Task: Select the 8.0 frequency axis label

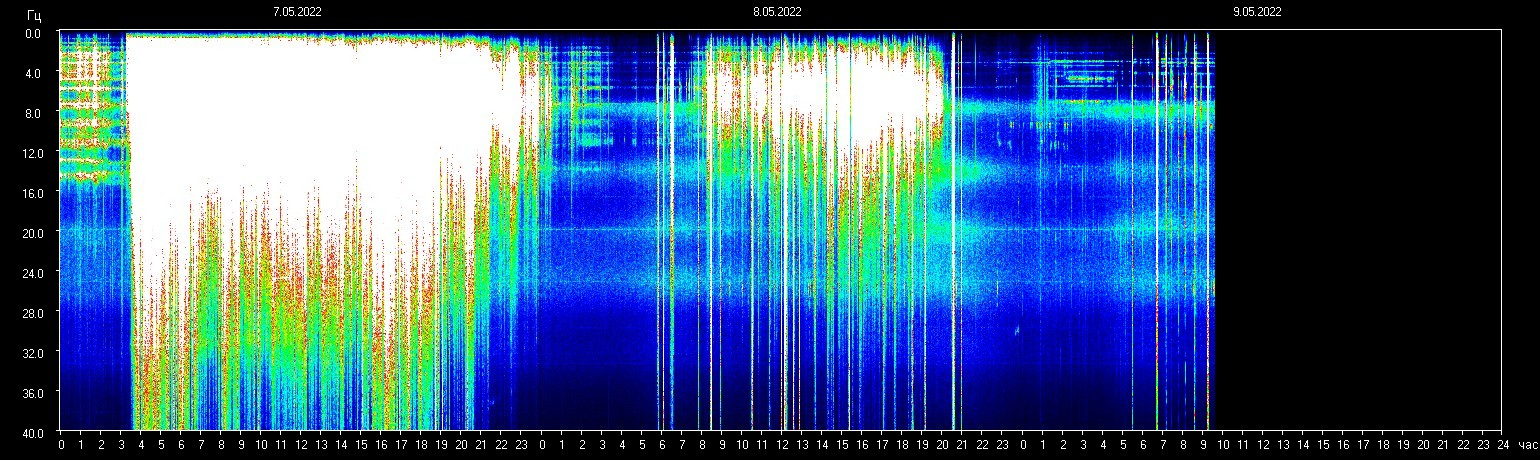Action: click(x=33, y=113)
